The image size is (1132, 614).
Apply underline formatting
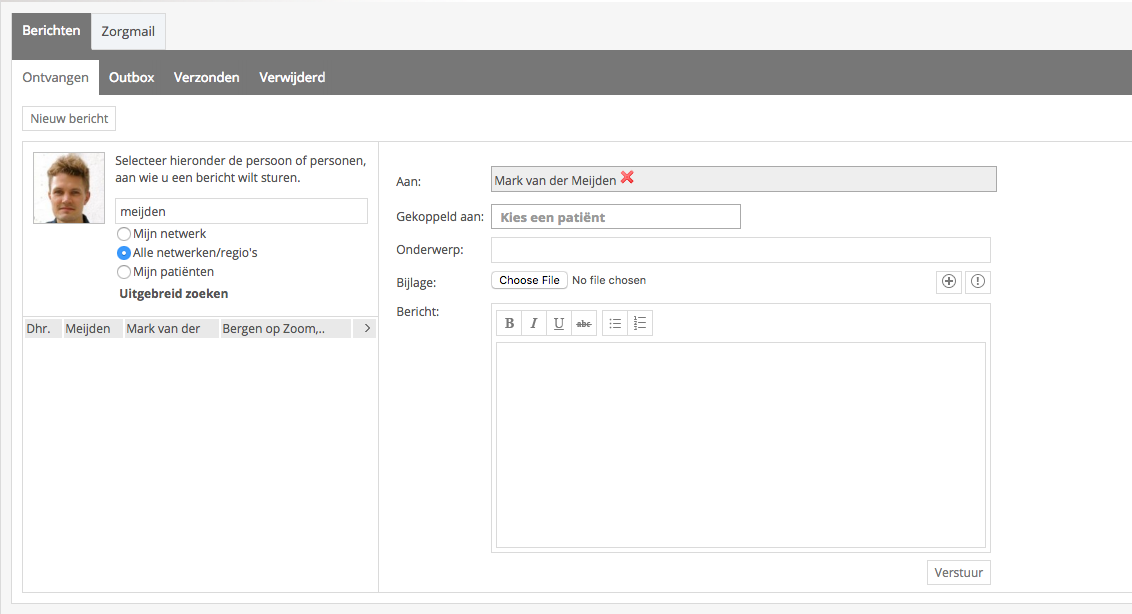559,323
